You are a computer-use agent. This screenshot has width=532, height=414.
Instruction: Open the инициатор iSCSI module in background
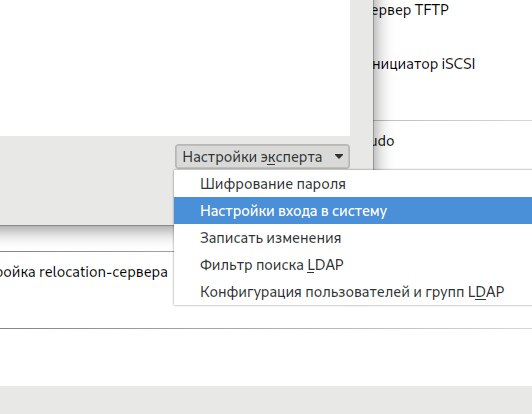(x=424, y=64)
